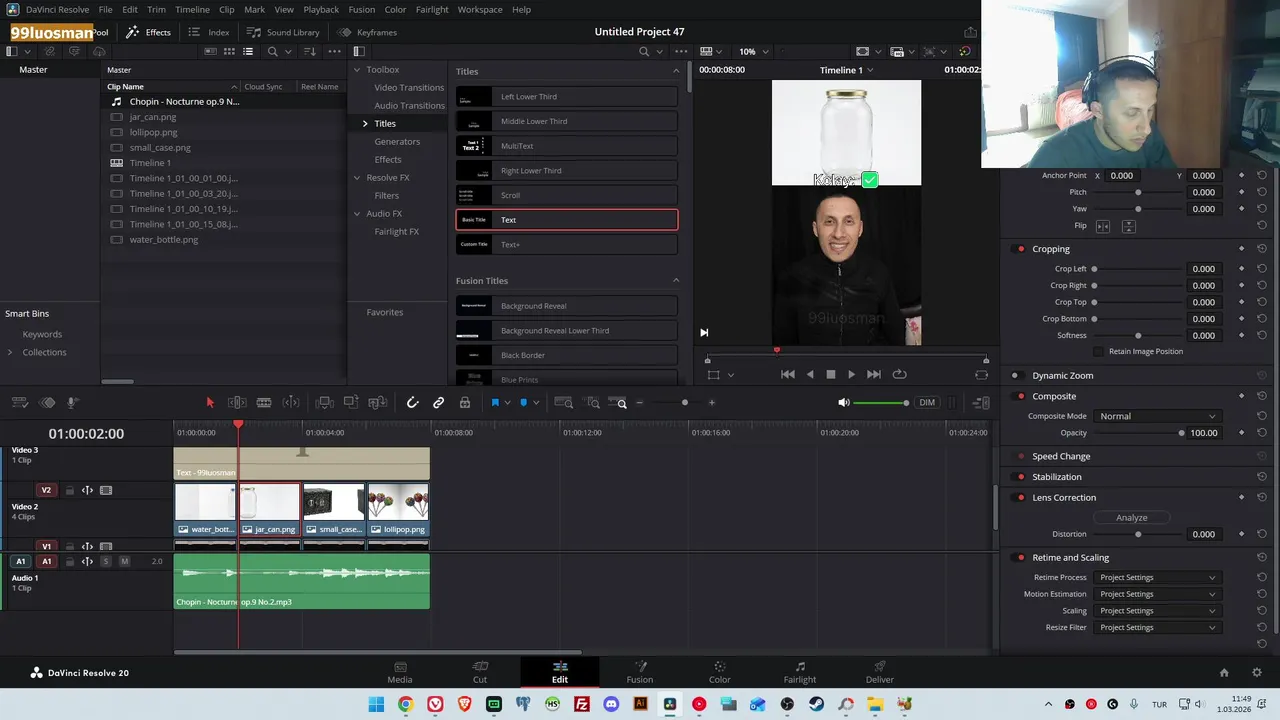Toggle Stabilization on or off
The height and width of the screenshot is (720, 1280).
point(1020,477)
